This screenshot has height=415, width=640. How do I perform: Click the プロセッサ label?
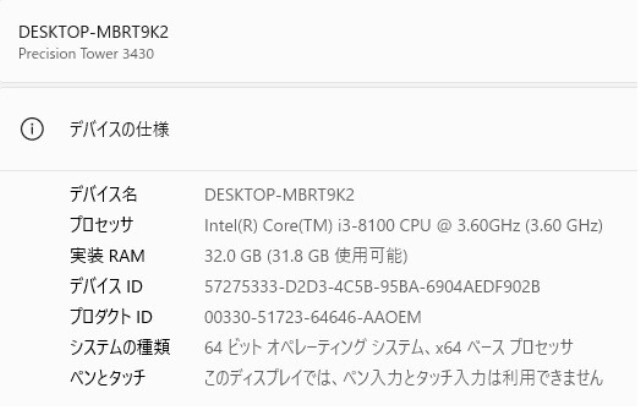click(101, 224)
